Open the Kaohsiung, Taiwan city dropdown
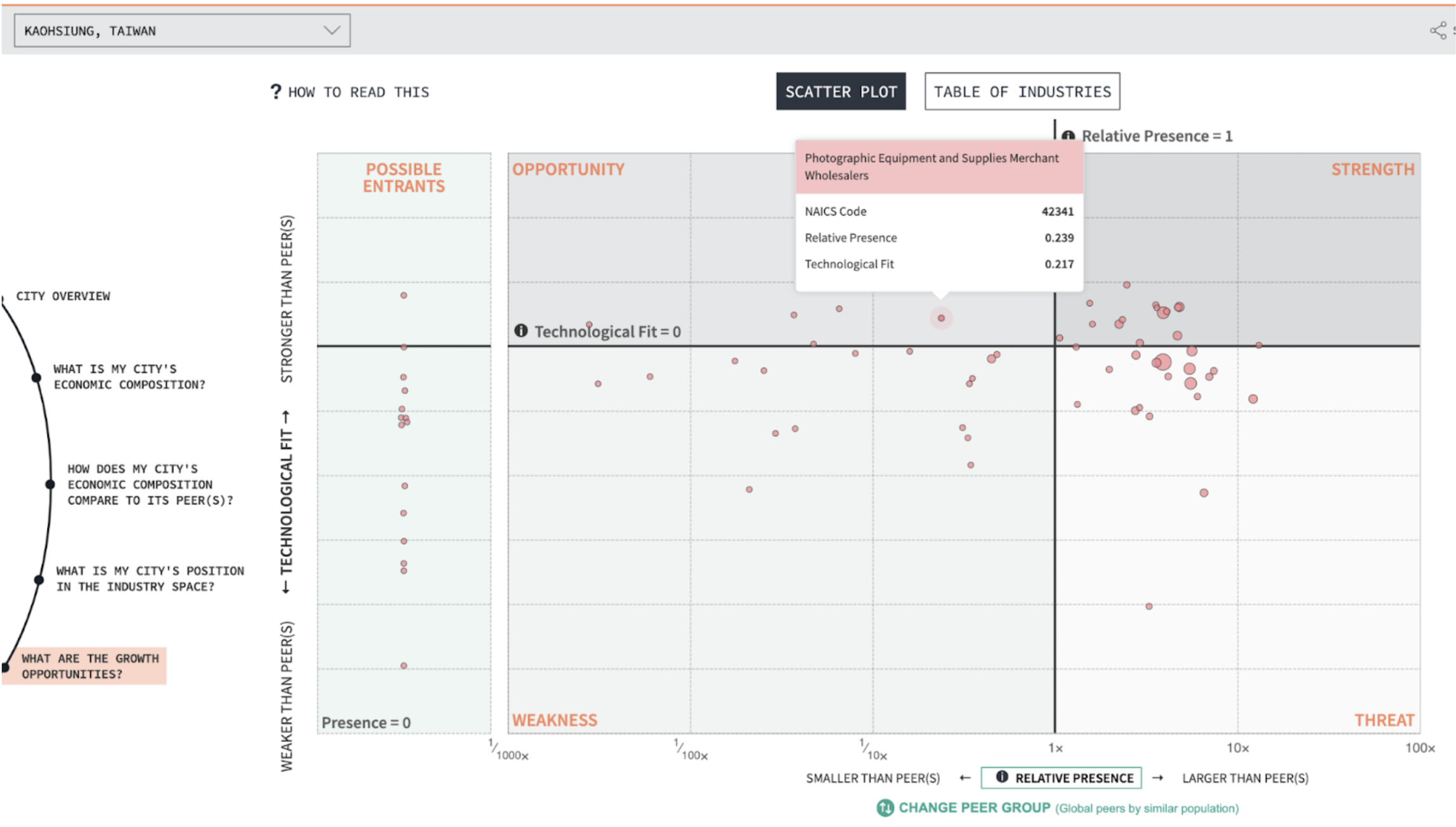 pos(181,30)
